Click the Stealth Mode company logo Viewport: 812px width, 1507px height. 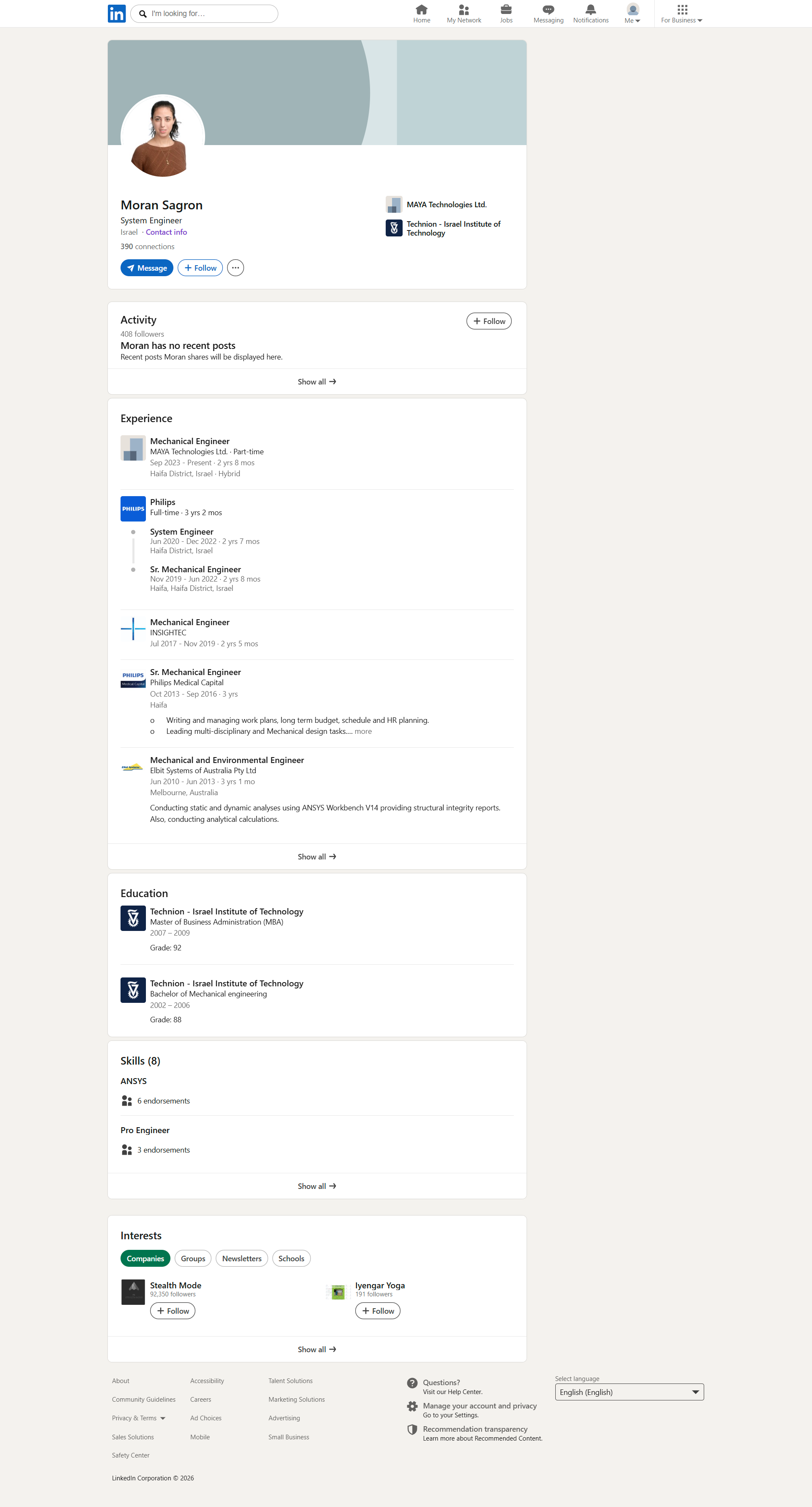[133, 1292]
